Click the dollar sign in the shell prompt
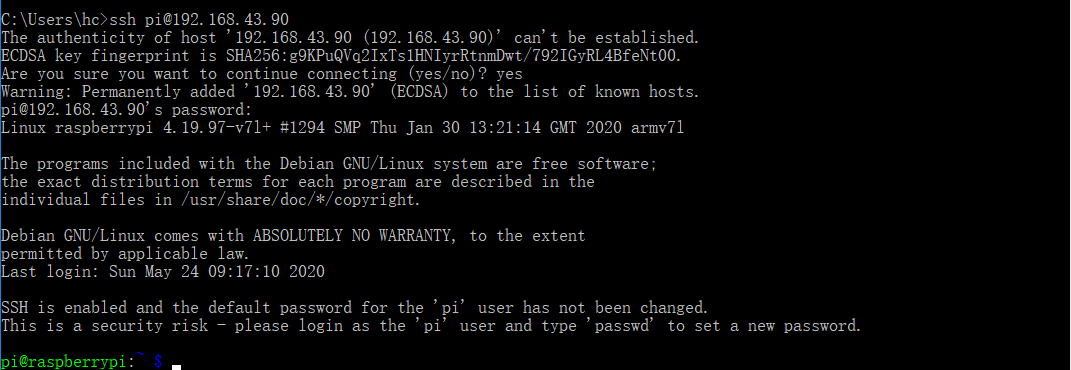Viewport: 1071px width, 370px height. (158, 362)
